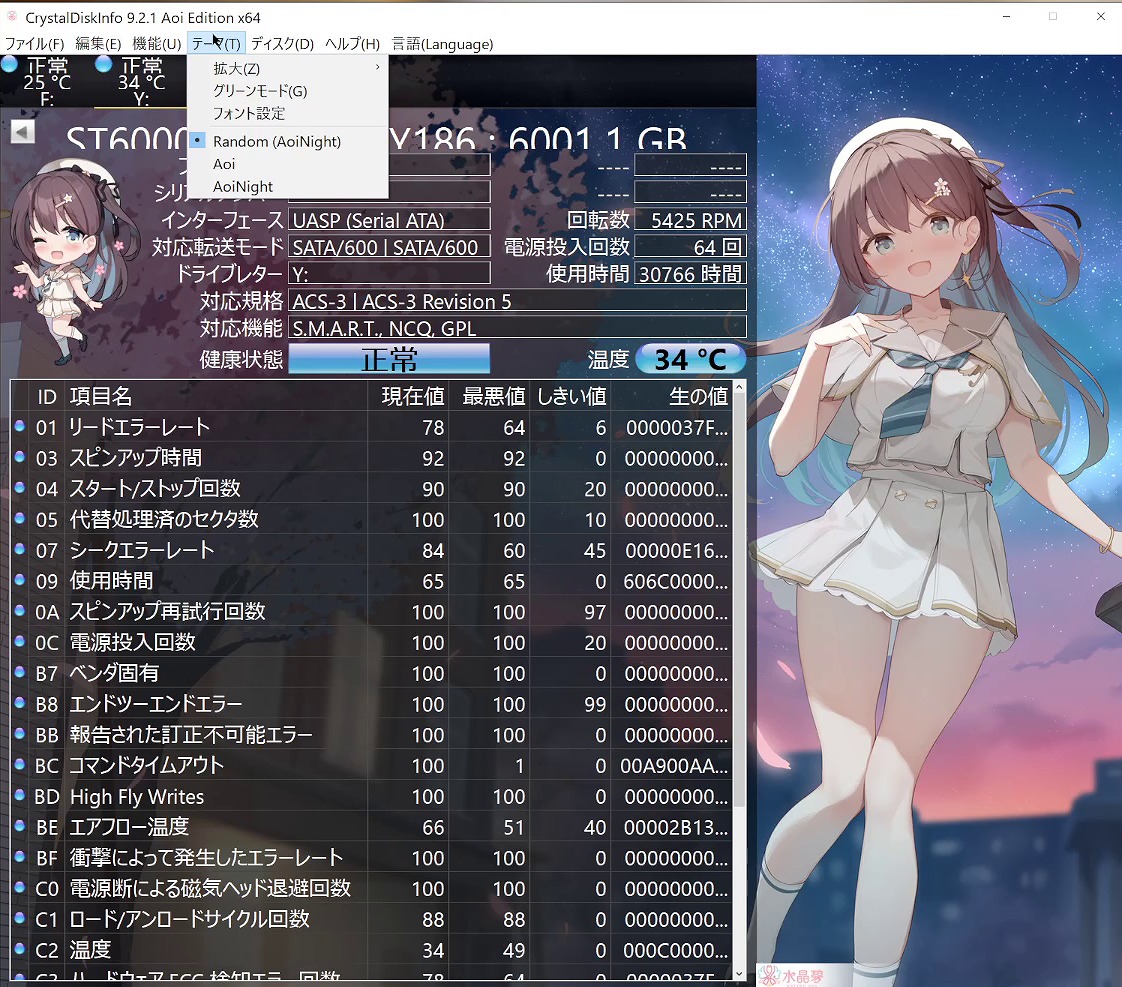The height and width of the screenshot is (987, 1122).
Task: Click status dot for B7 ベンダ固有
Action: pos(20,672)
